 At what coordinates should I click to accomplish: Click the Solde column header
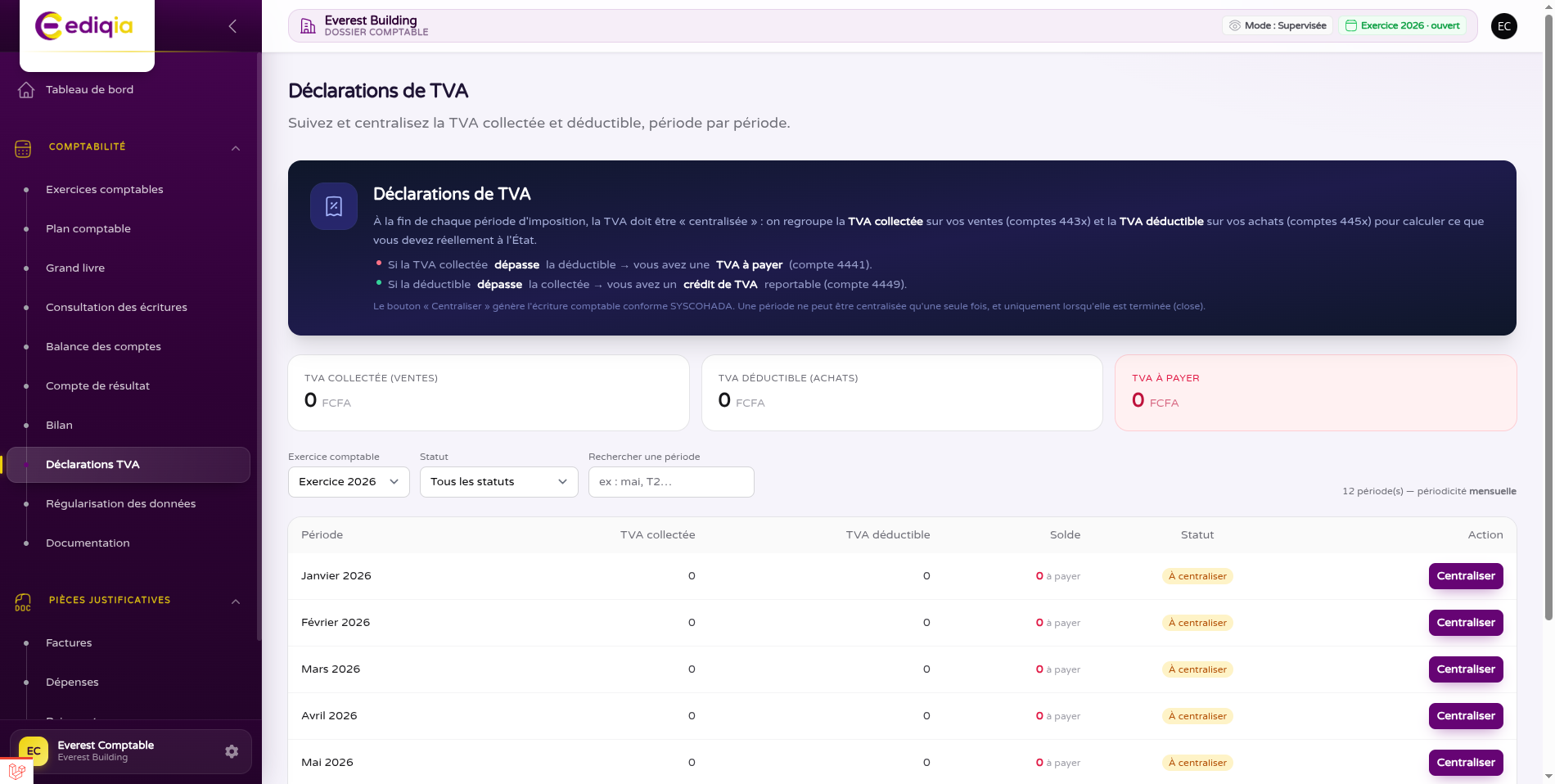pyautogui.click(x=1065, y=535)
